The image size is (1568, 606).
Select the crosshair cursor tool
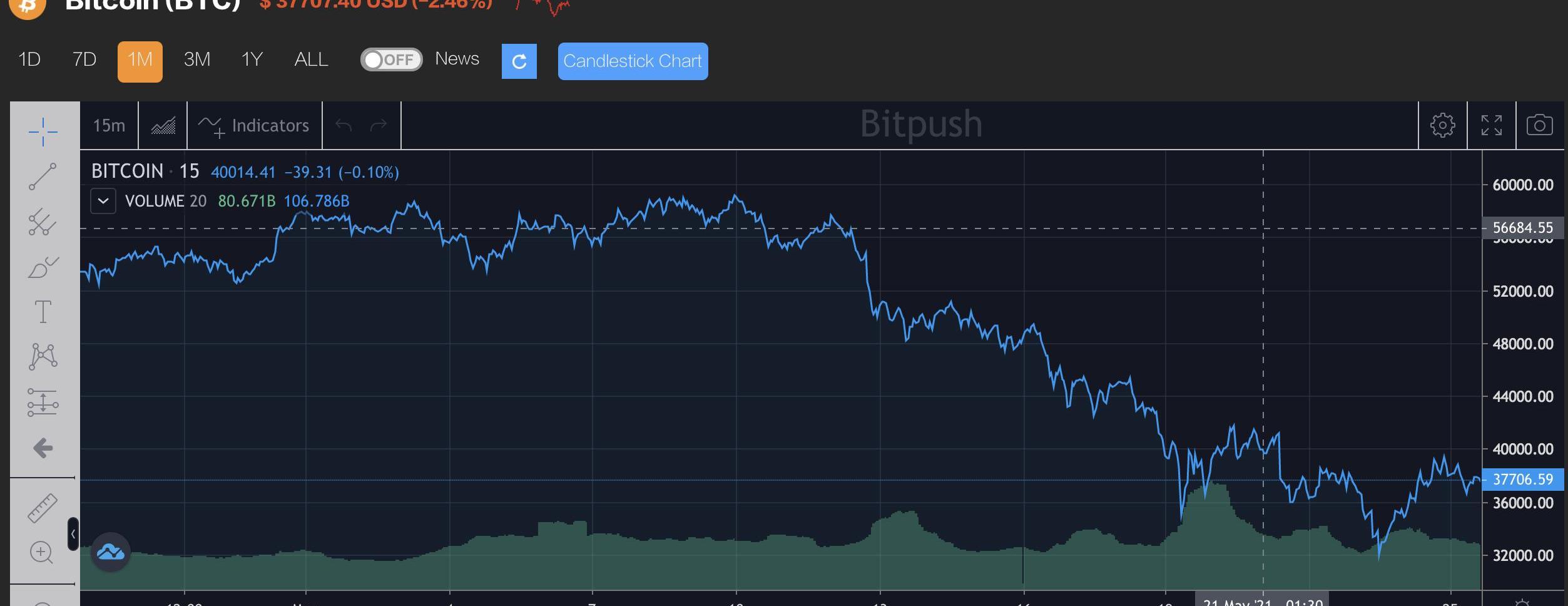tap(43, 131)
